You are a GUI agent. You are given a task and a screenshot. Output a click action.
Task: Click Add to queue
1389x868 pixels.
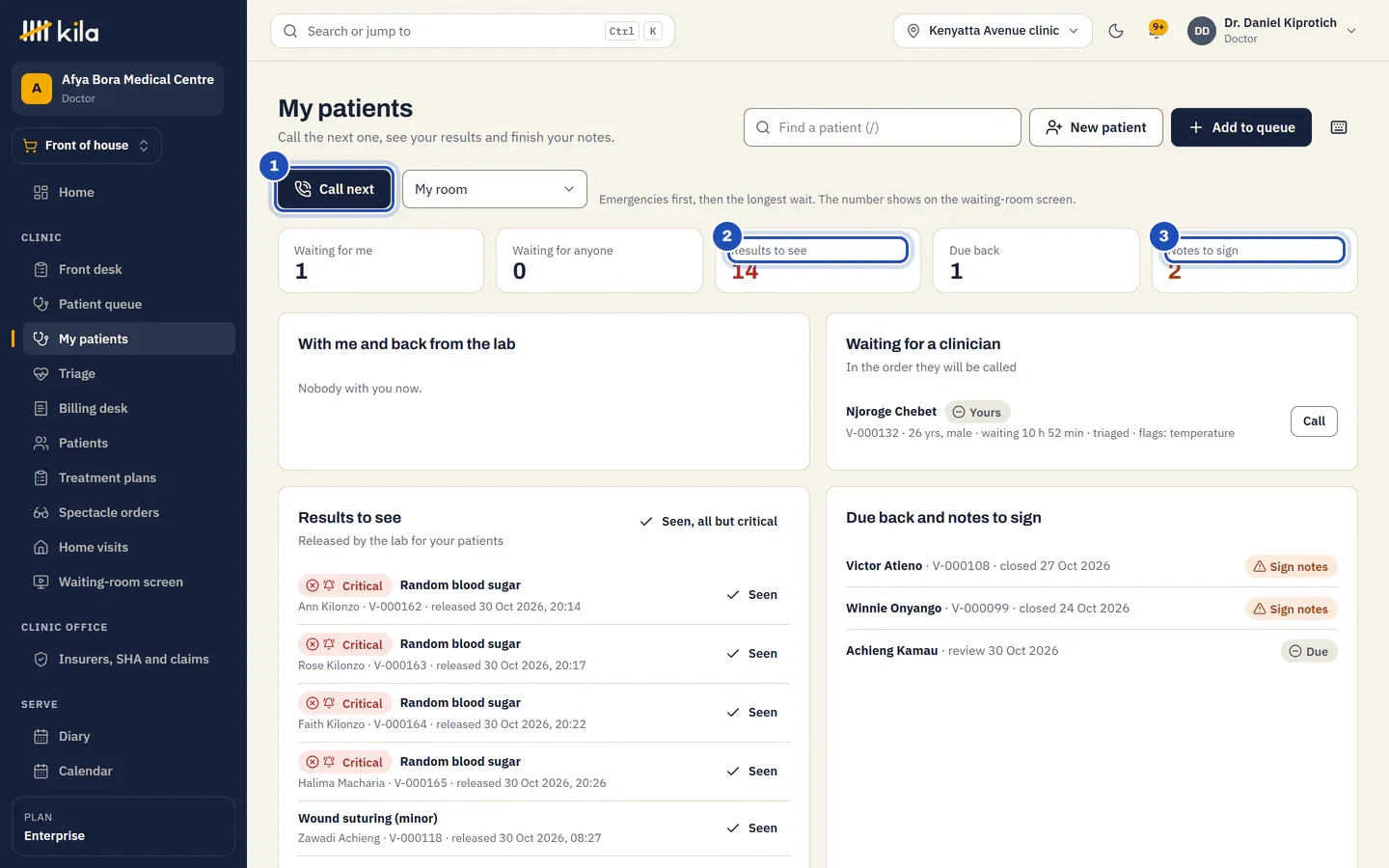coord(1241,127)
